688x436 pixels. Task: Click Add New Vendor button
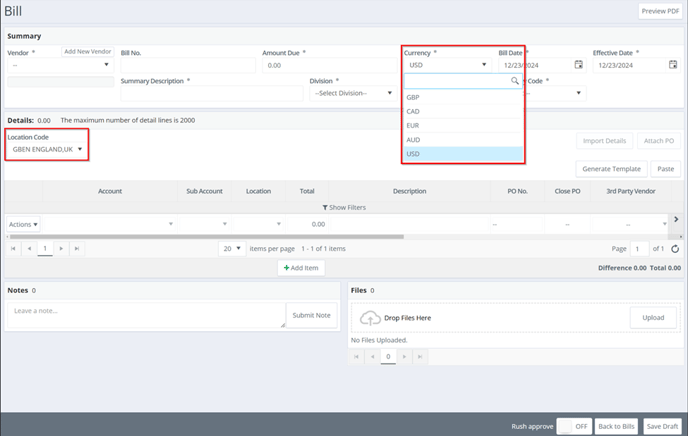click(x=88, y=51)
